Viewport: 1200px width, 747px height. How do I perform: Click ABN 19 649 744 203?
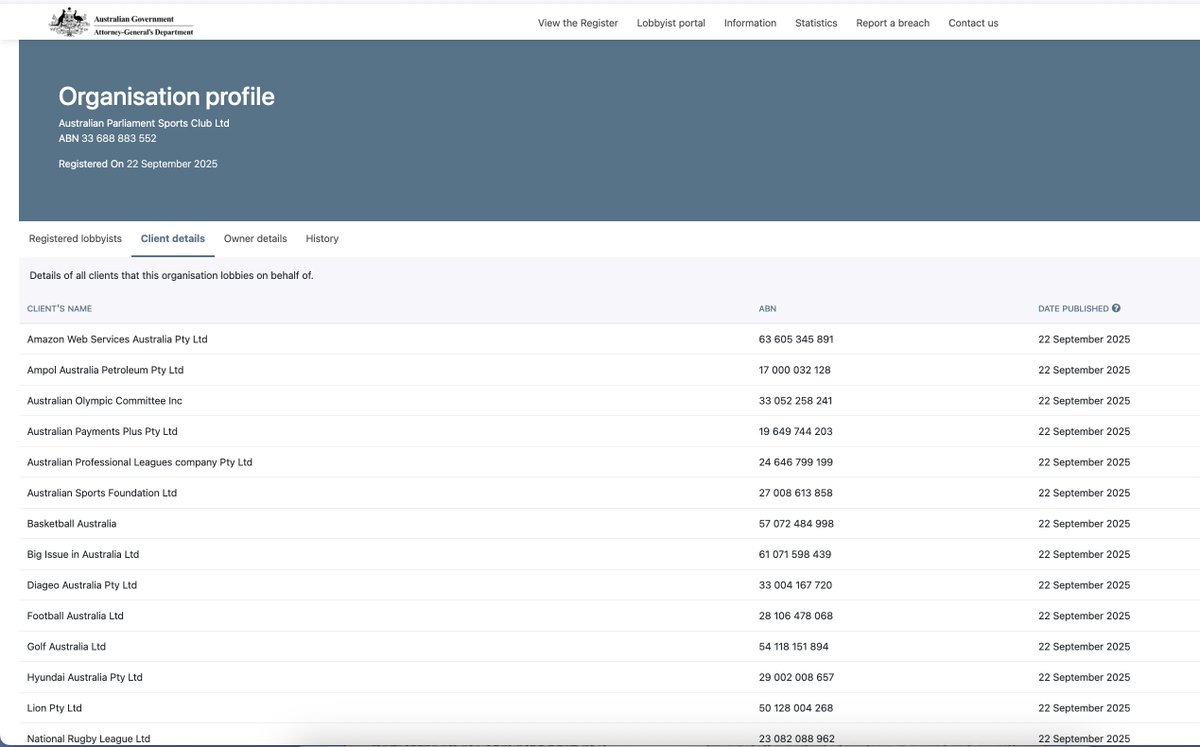tap(796, 432)
